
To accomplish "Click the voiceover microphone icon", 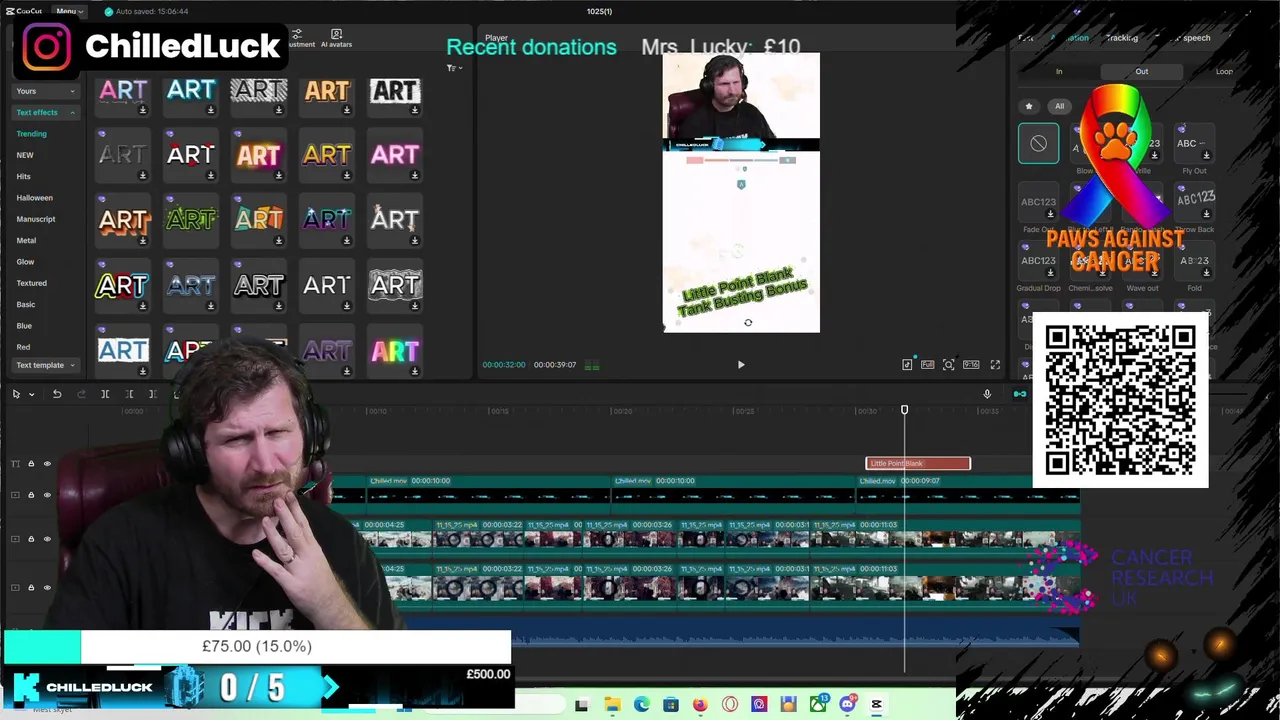I will pyautogui.click(x=987, y=394).
